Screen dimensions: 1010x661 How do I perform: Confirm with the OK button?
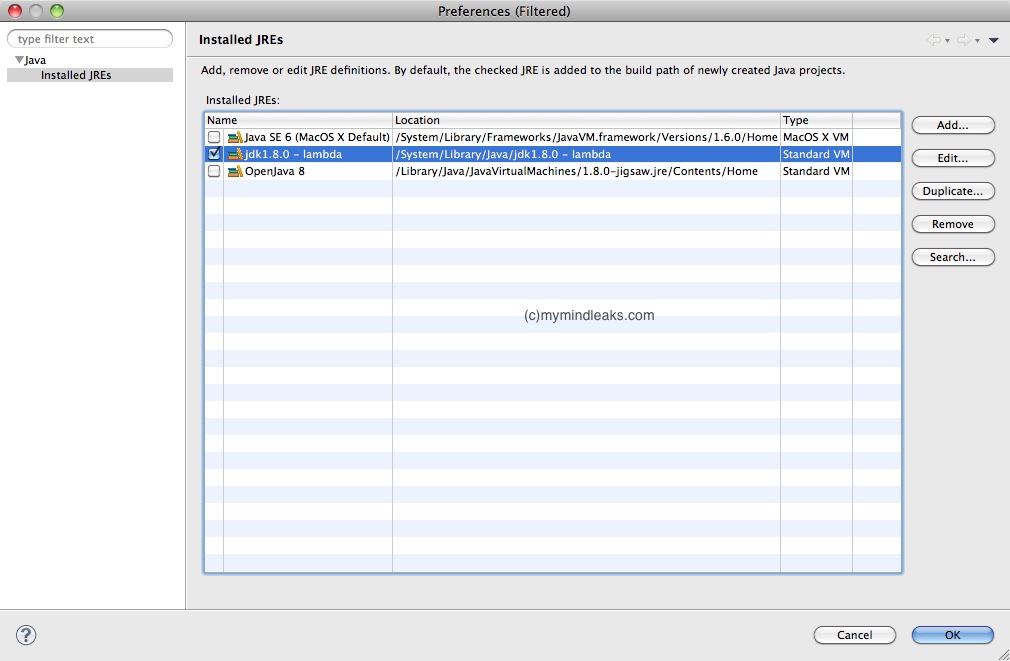[953, 635]
